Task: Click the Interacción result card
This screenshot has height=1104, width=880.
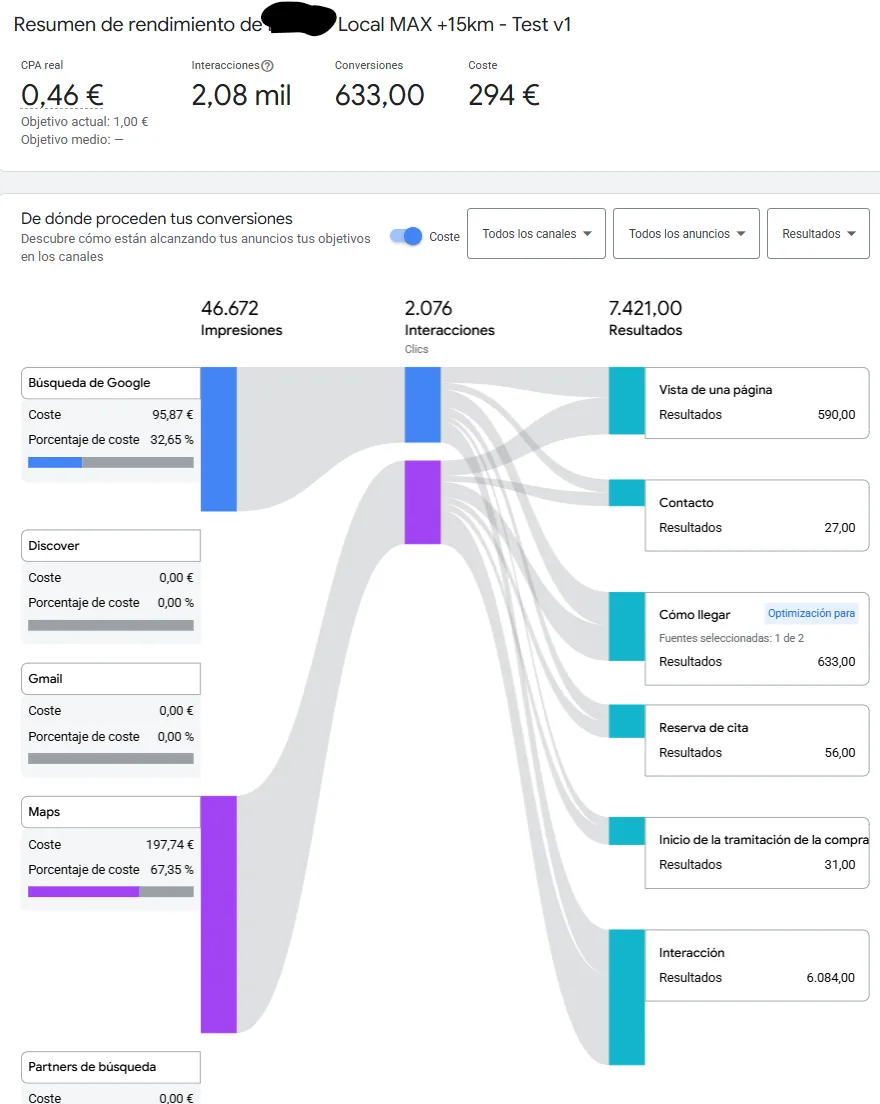Action: tap(757, 965)
